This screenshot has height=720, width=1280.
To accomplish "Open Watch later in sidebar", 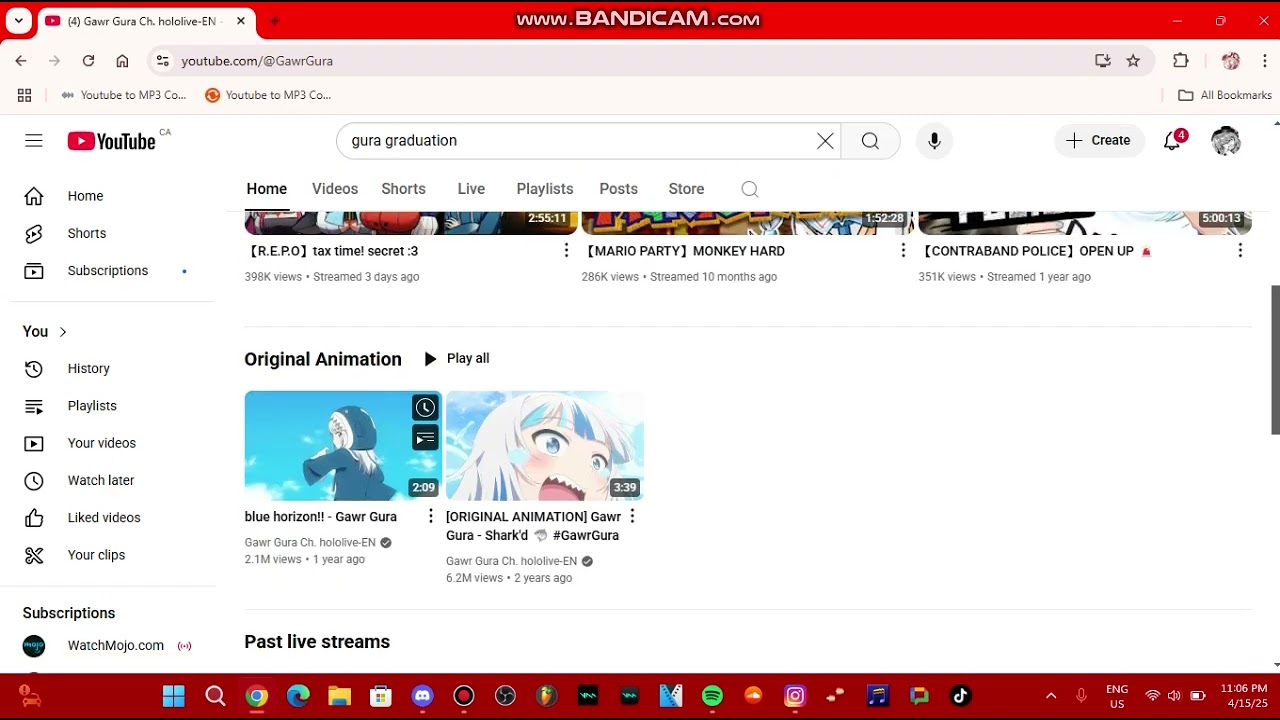I will [108, 481].
